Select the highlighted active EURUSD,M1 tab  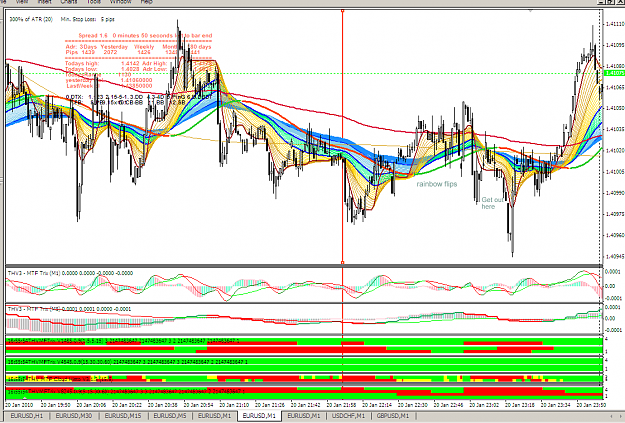259,416
